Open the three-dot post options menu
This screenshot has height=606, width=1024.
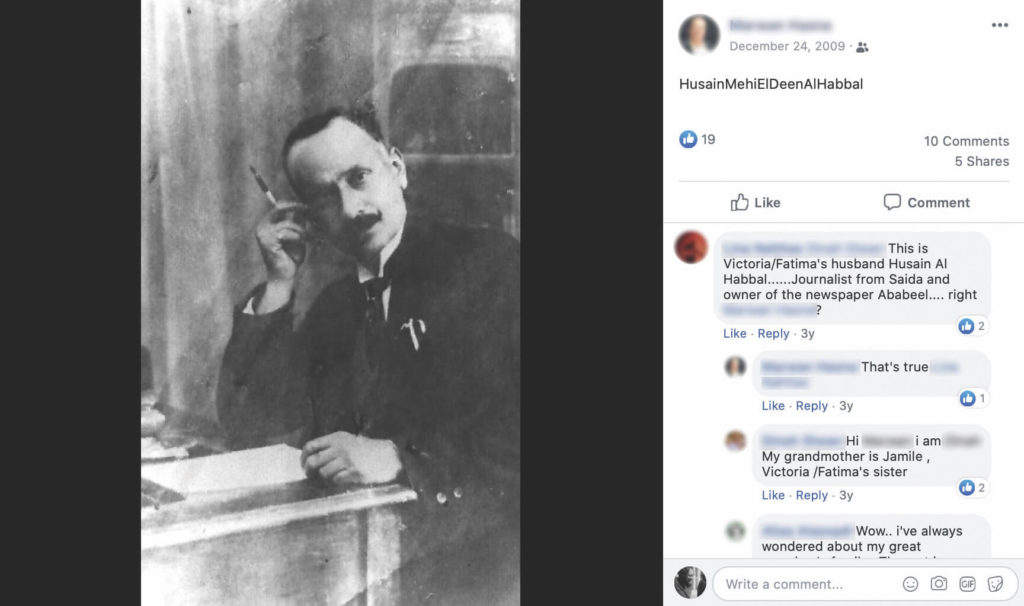point(999,25)
